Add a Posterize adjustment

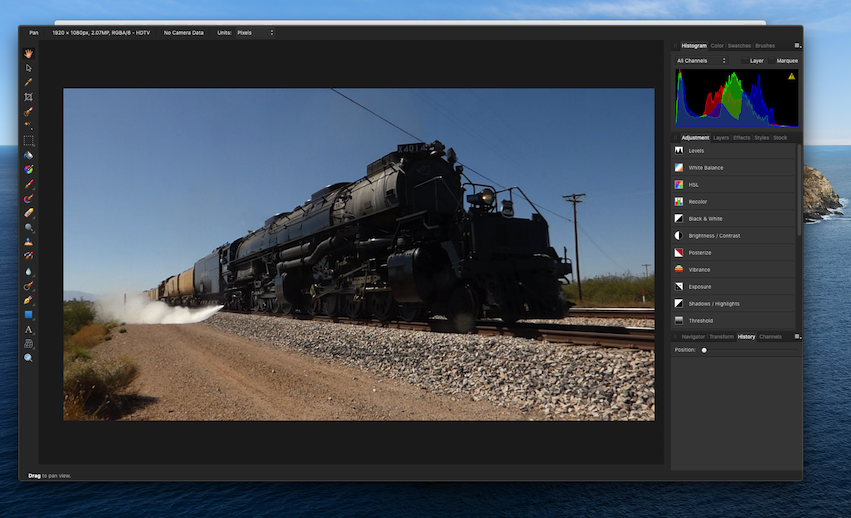pos(734,252)
